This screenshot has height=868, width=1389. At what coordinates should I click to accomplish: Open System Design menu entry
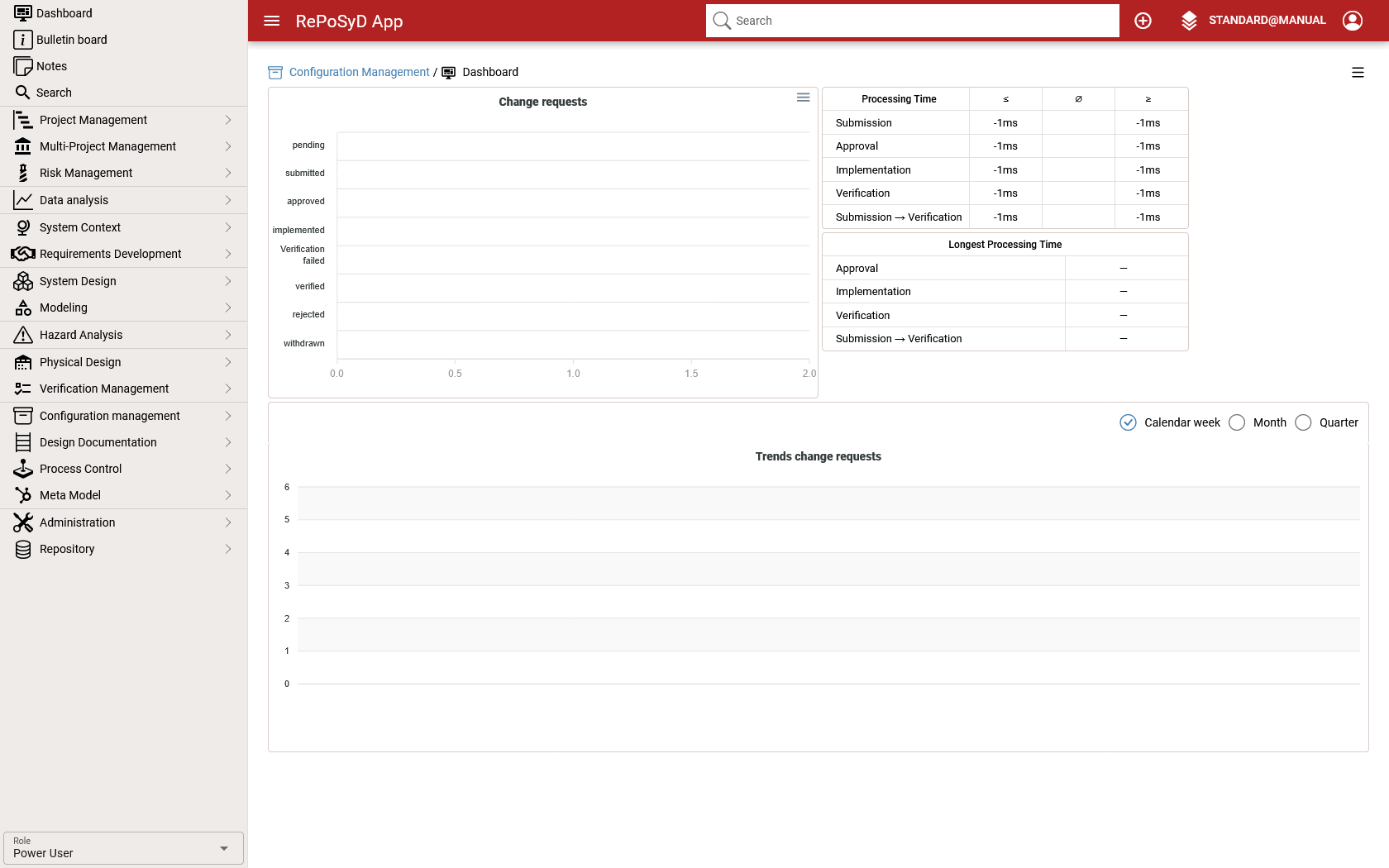coord(123,281)
